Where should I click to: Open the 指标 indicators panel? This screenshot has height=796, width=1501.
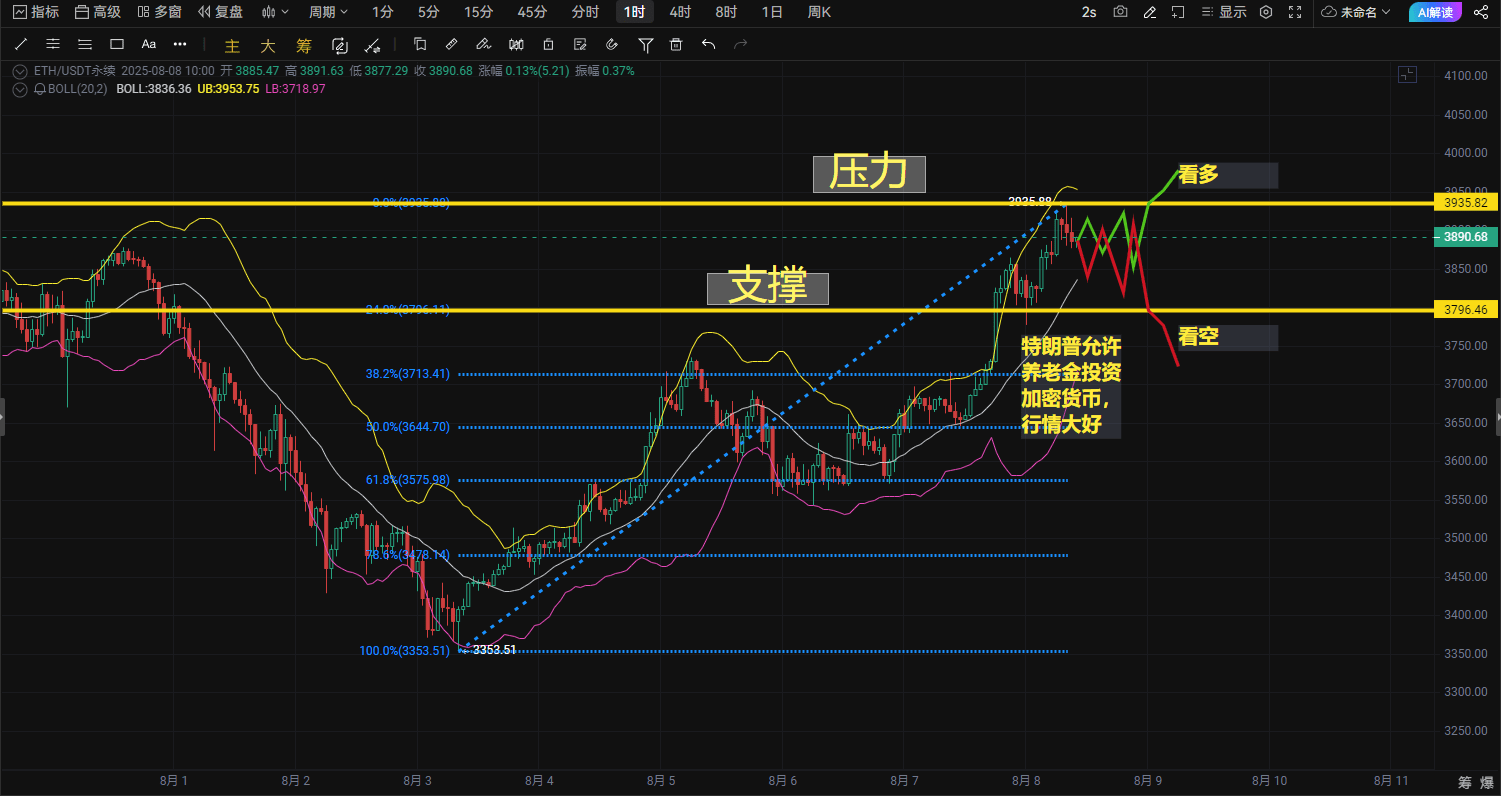[x=35, y=12]
